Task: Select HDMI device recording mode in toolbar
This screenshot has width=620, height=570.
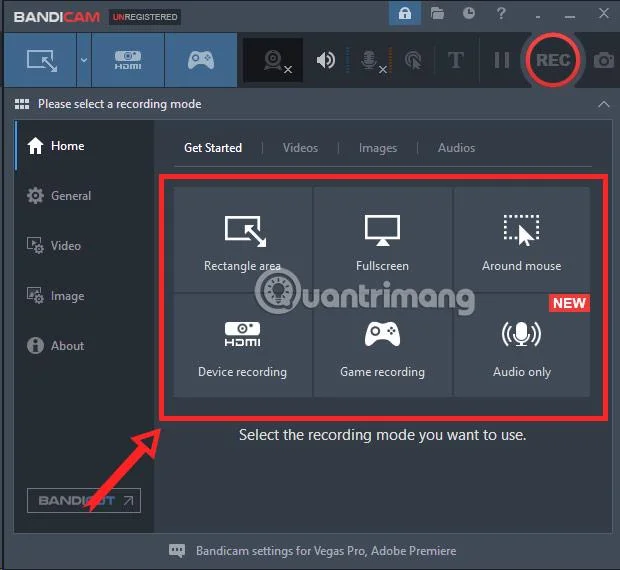Action: [128, 60]
